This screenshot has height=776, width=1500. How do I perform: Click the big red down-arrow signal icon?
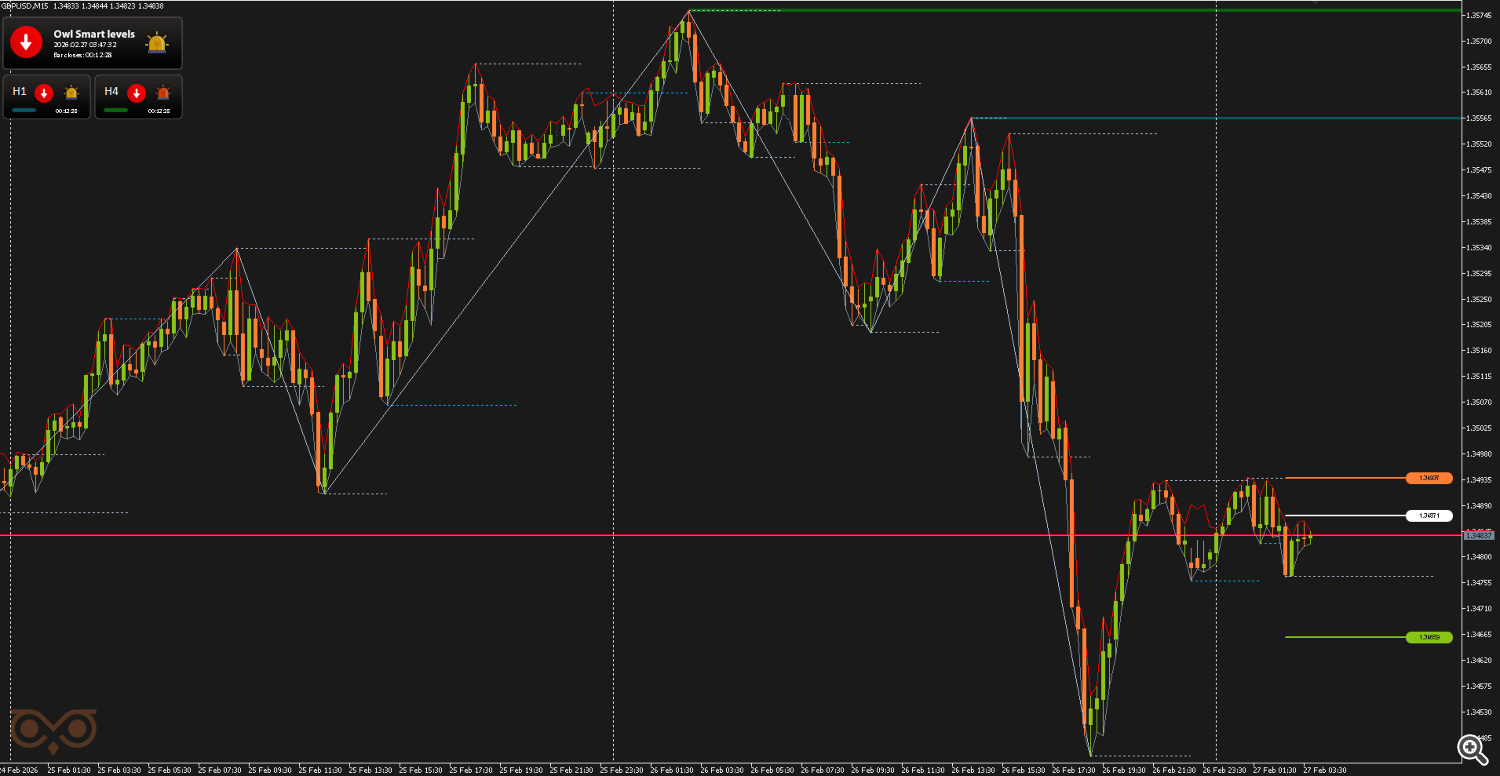(26, 42)
